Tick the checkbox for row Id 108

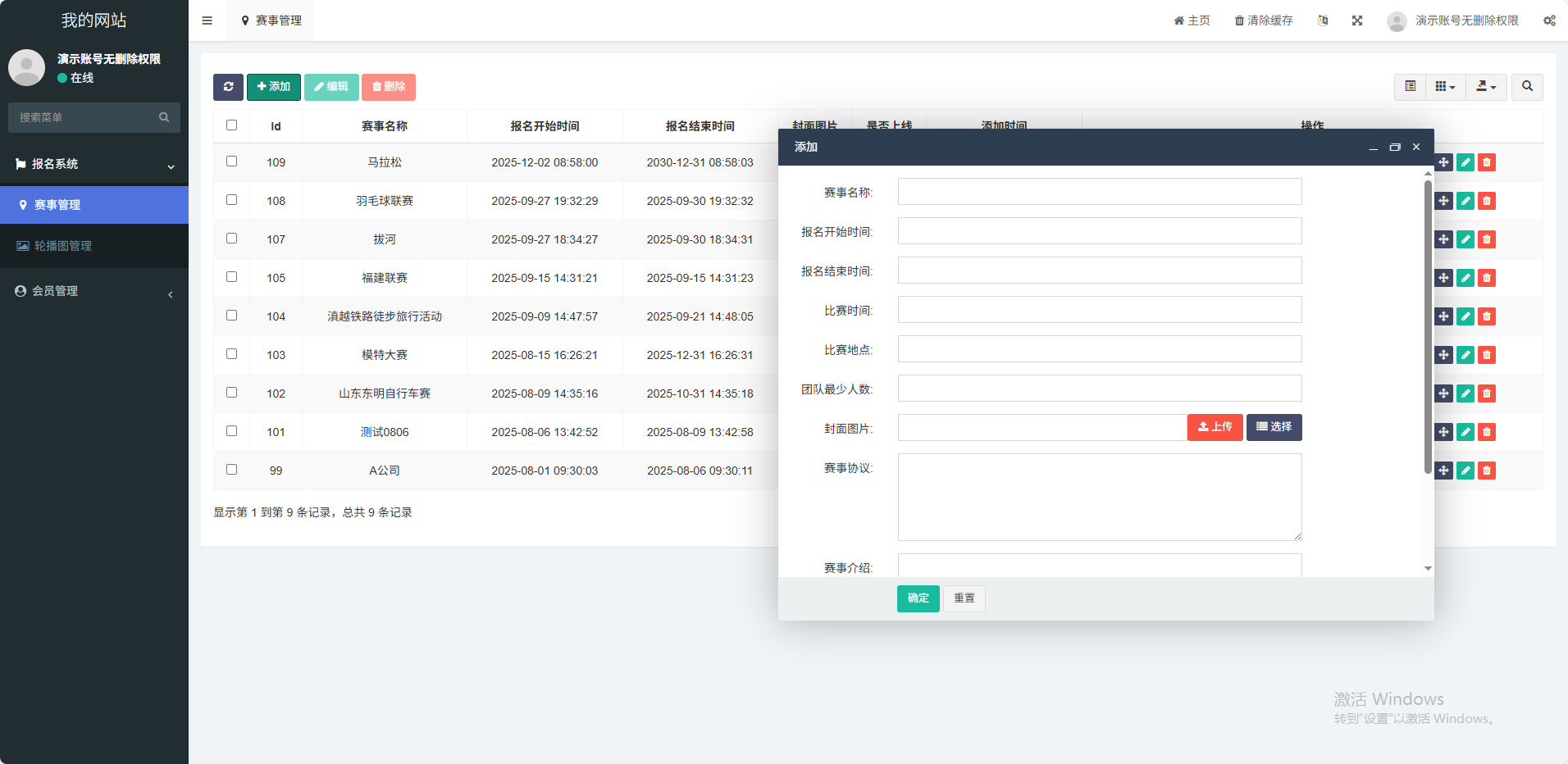click(231, 200)
